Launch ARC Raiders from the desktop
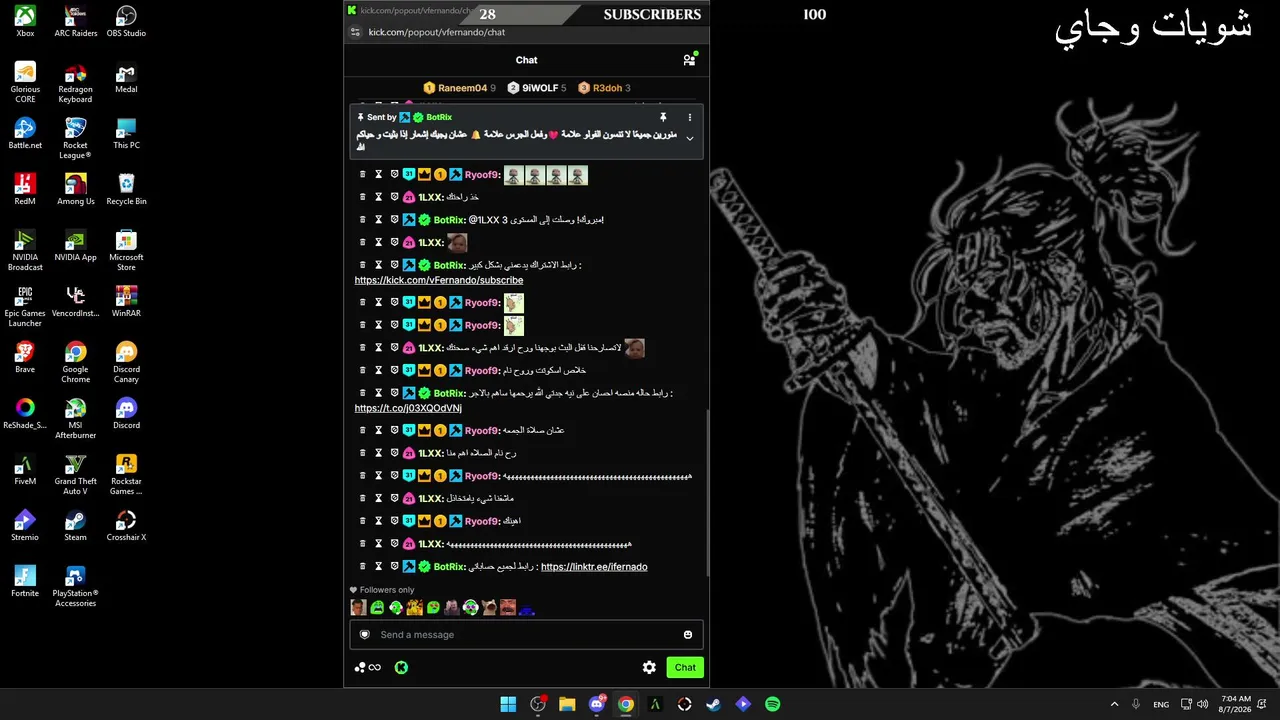Screen dimensions: 1280x720 pyautogui.click(x=76, y=22)
